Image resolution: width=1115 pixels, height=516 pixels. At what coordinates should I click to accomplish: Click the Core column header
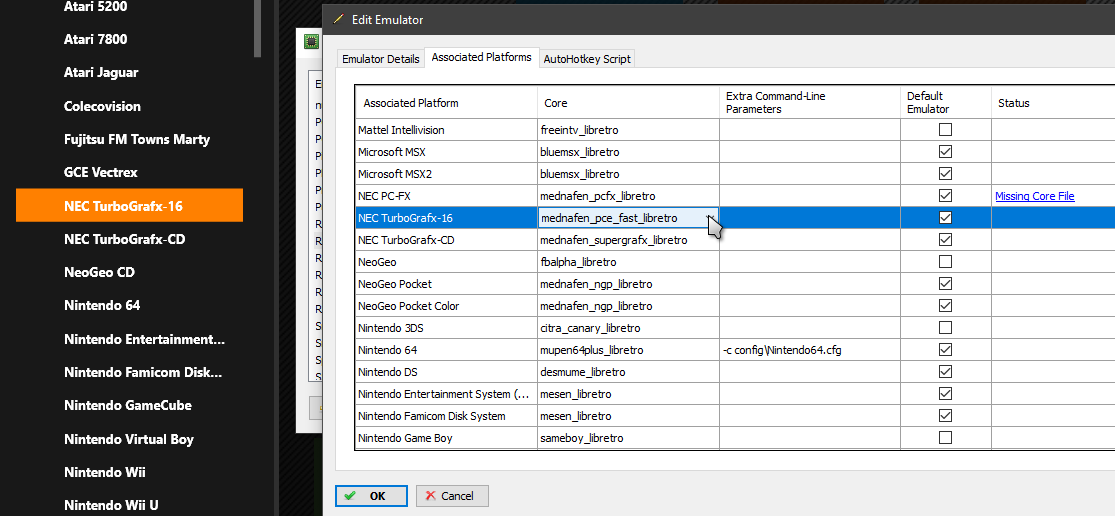pos(629,103)
